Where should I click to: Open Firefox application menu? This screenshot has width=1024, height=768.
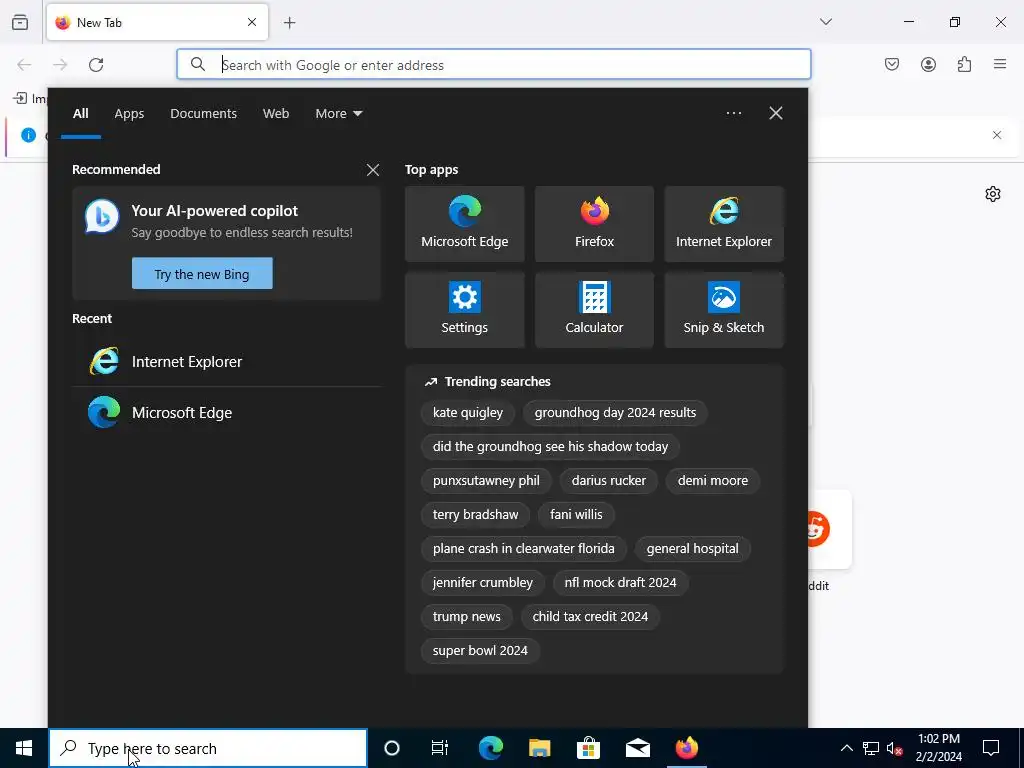(1000, 64)
